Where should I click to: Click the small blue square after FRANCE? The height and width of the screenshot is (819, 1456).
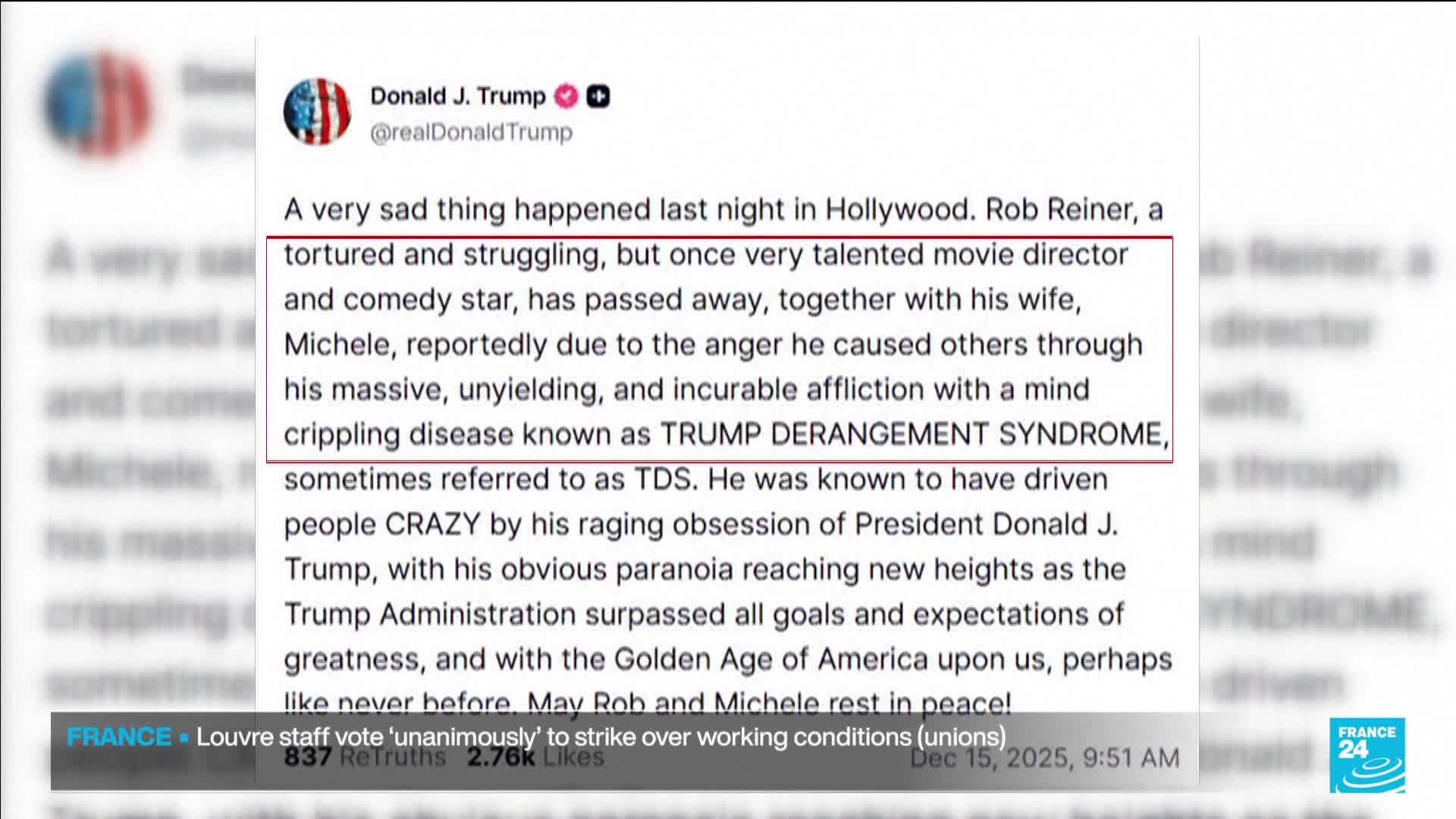coord(184,737)
